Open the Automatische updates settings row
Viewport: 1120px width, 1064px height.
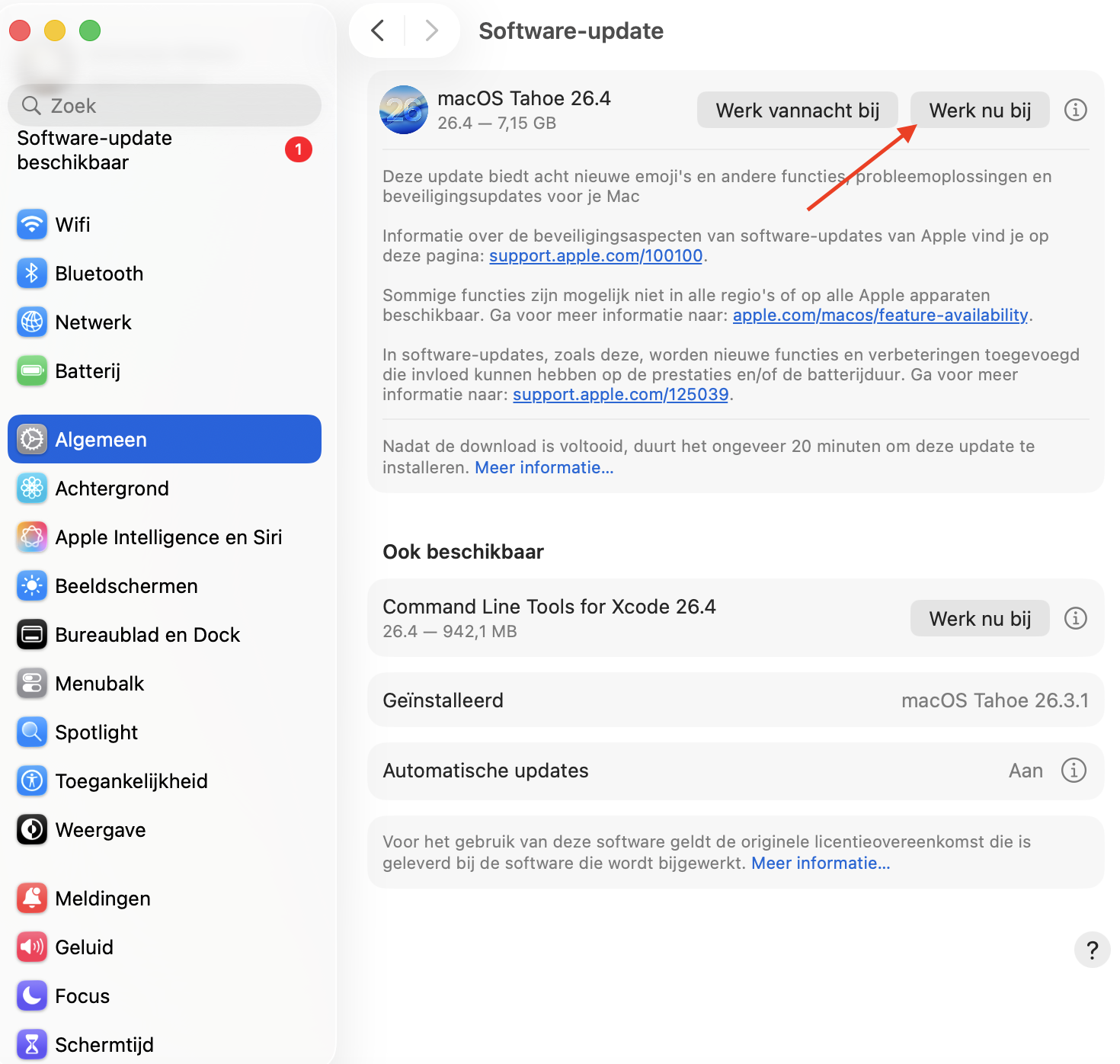coord(686,771)
